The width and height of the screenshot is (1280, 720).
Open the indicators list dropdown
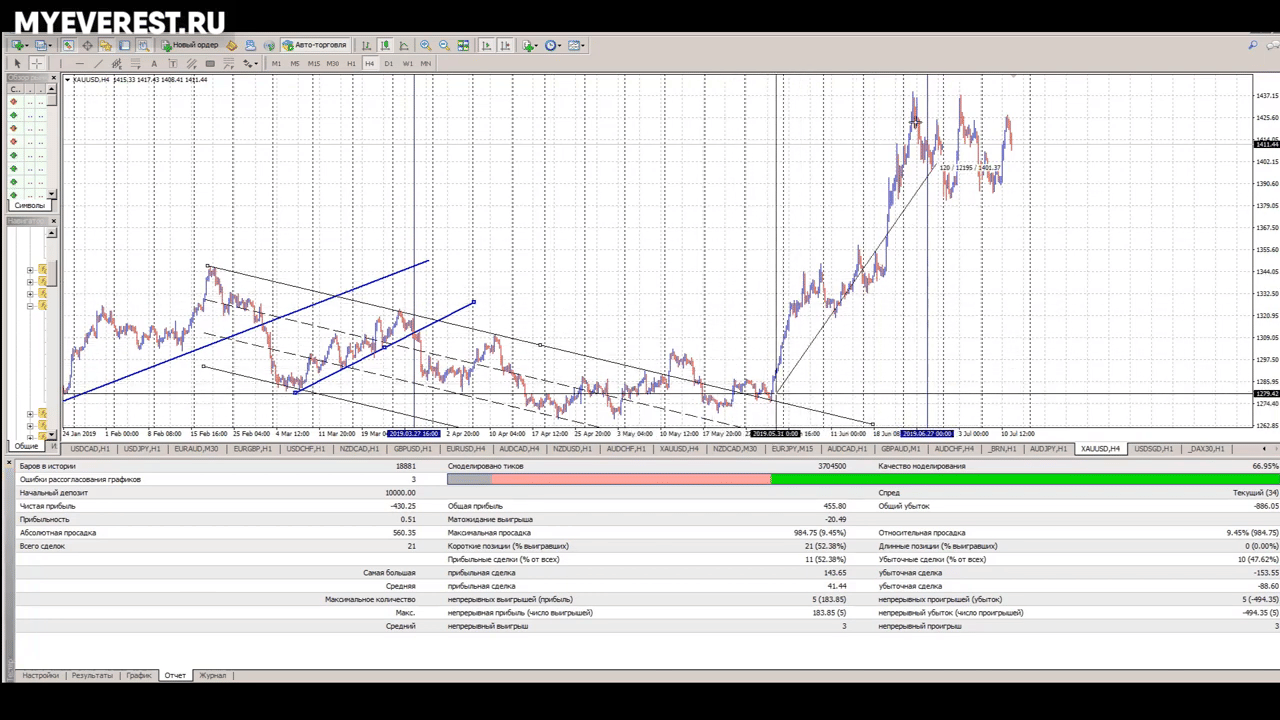(530, 45)
